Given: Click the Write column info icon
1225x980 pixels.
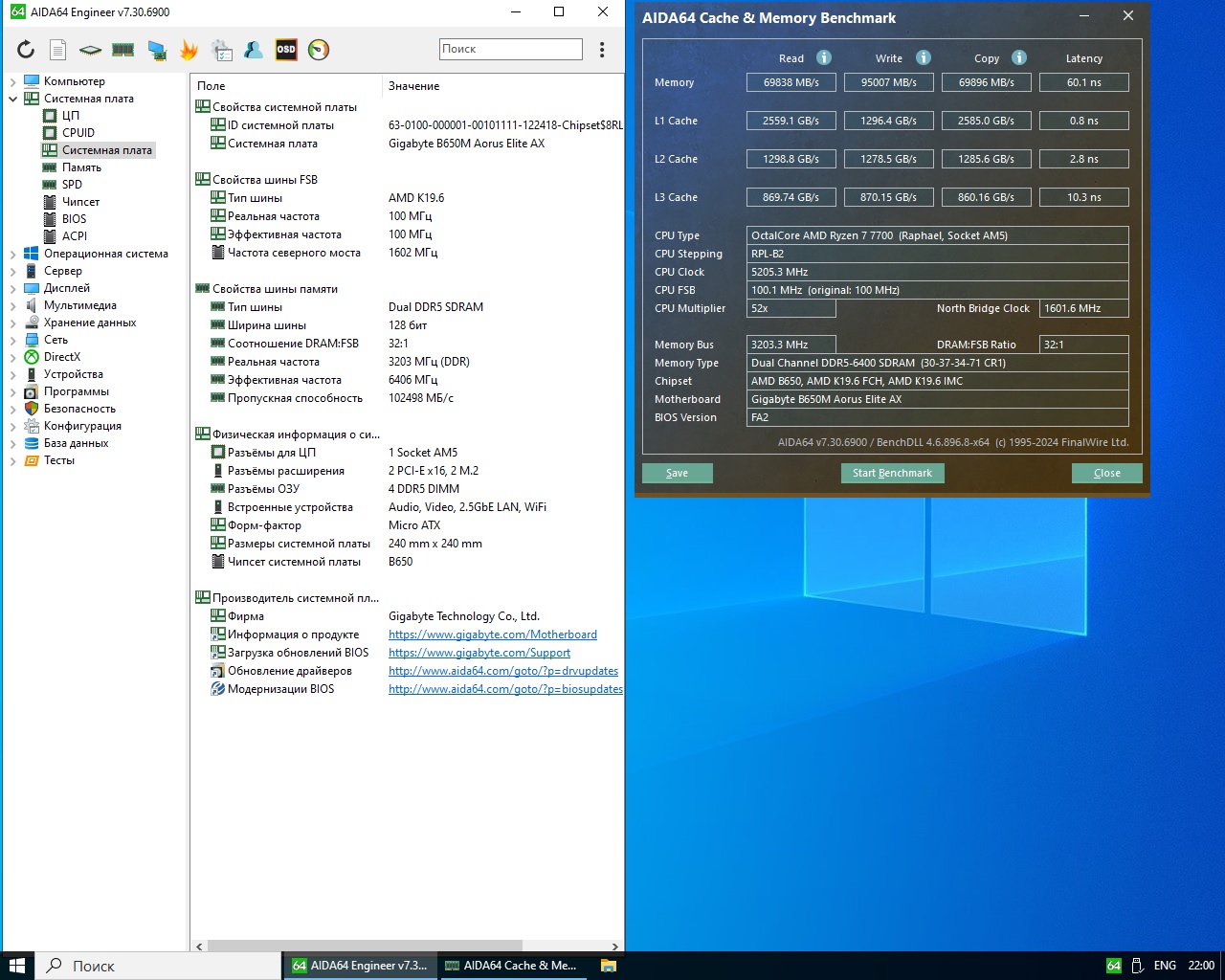Looking at the screenshot, I should [x=924, y=57].
